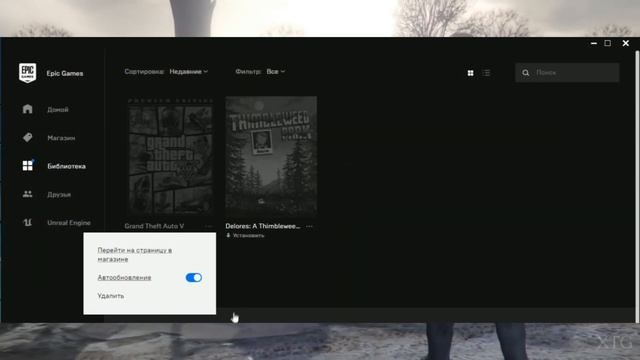Click the search magnifier icon

click(525, 73)
